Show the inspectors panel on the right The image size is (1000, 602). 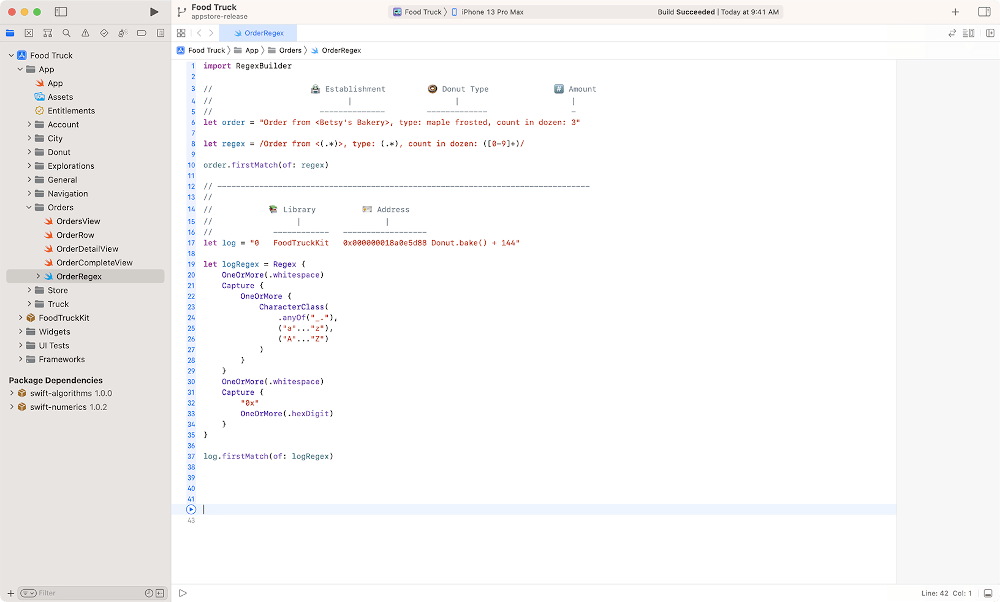984,12
